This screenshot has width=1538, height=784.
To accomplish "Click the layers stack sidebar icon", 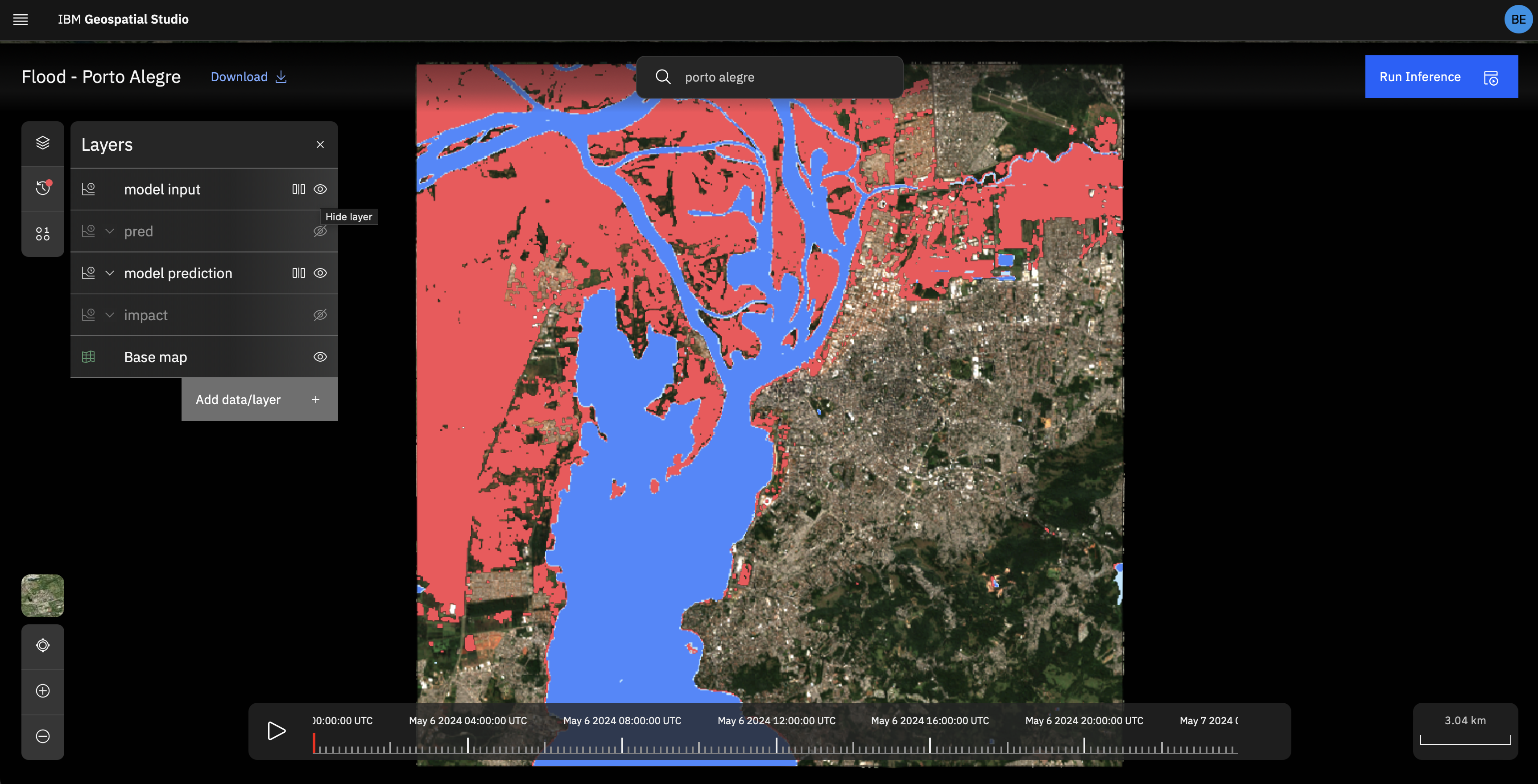I will tap(42, 143).
